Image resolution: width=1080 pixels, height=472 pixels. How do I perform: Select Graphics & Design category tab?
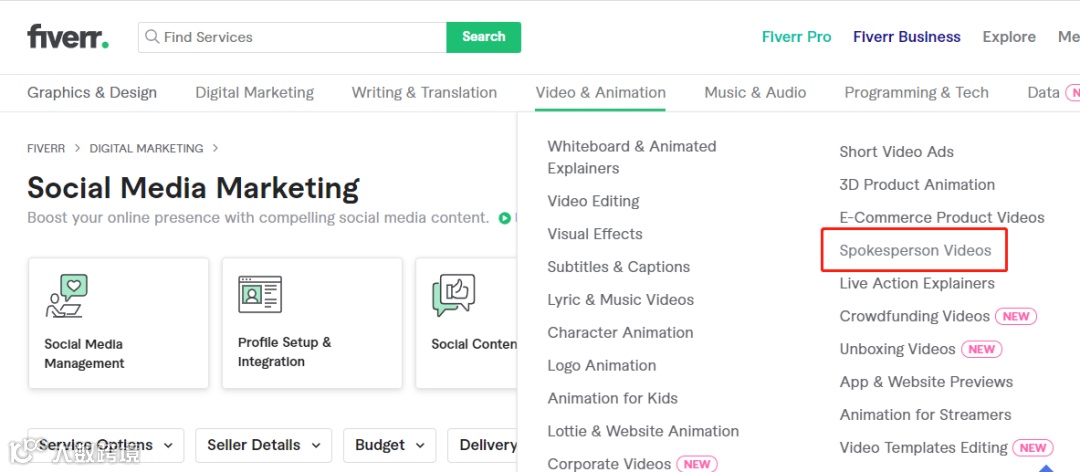click(x=92, y=92)
